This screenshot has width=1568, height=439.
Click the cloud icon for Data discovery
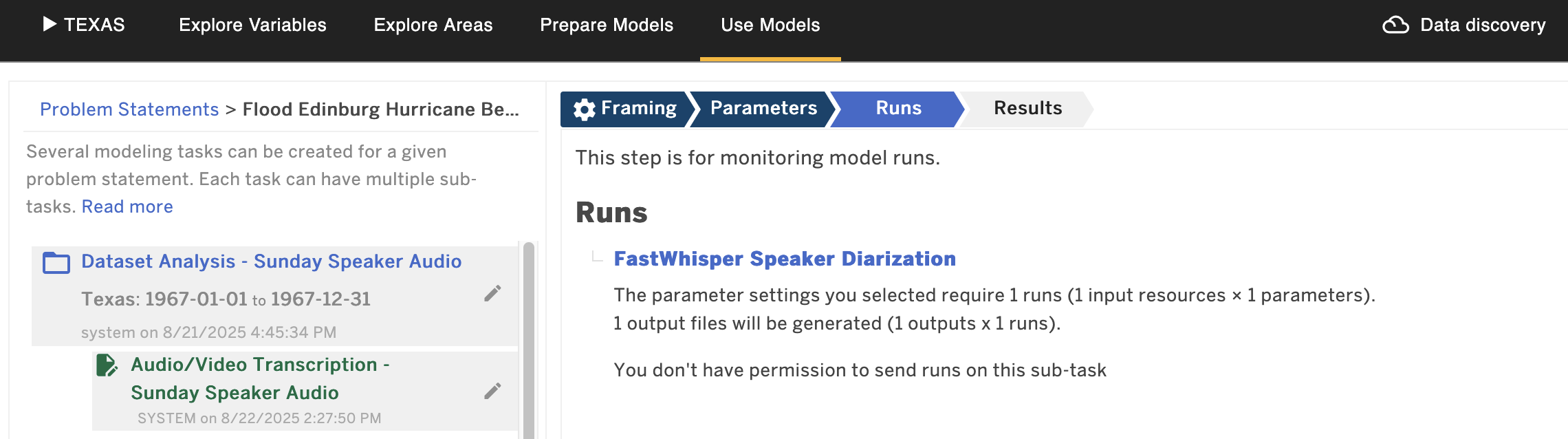click(x=1395, y=25)
